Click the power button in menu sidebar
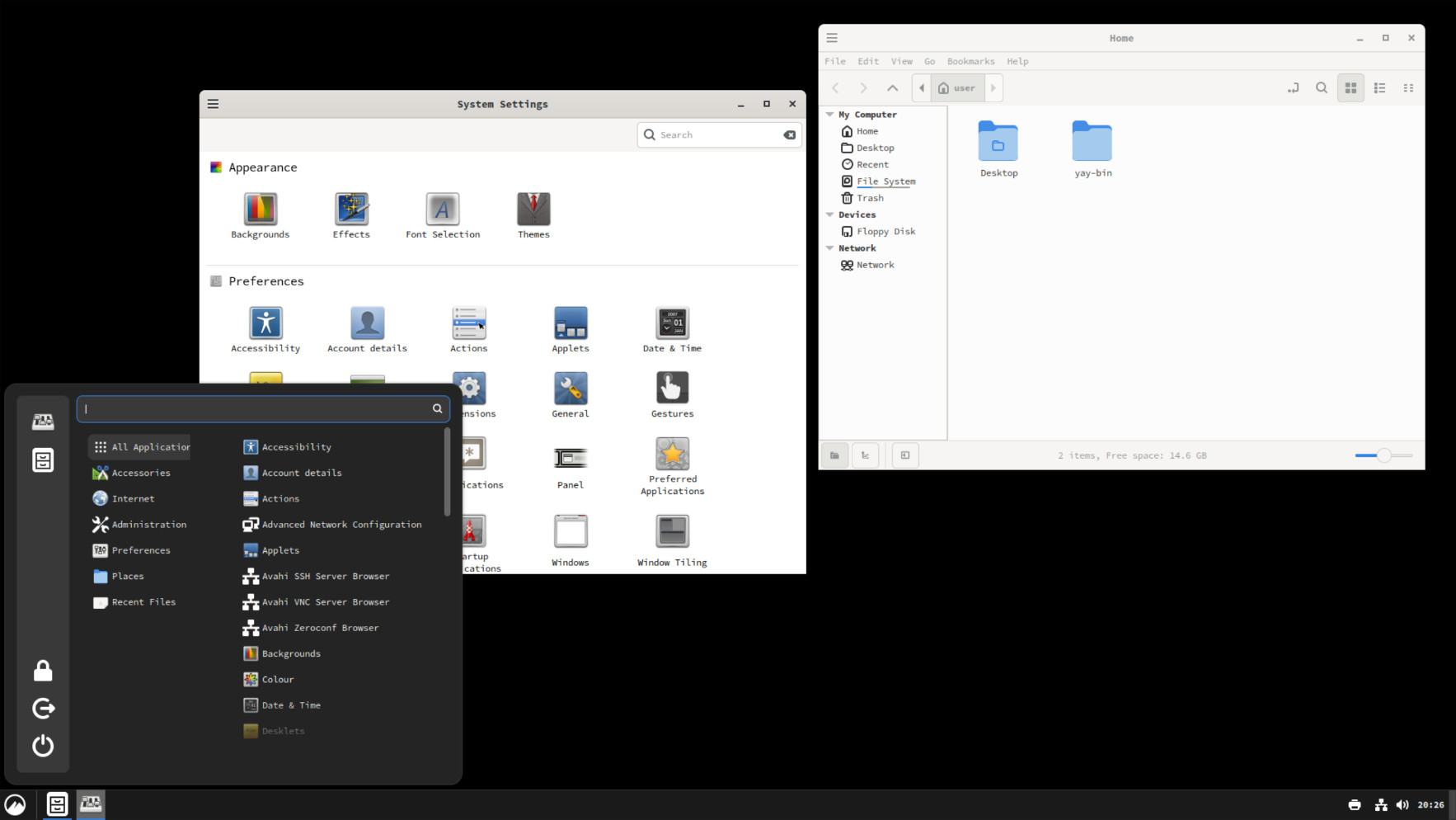Image resolution: width=1456 pixels, height=820 pixels. (43, 746)
